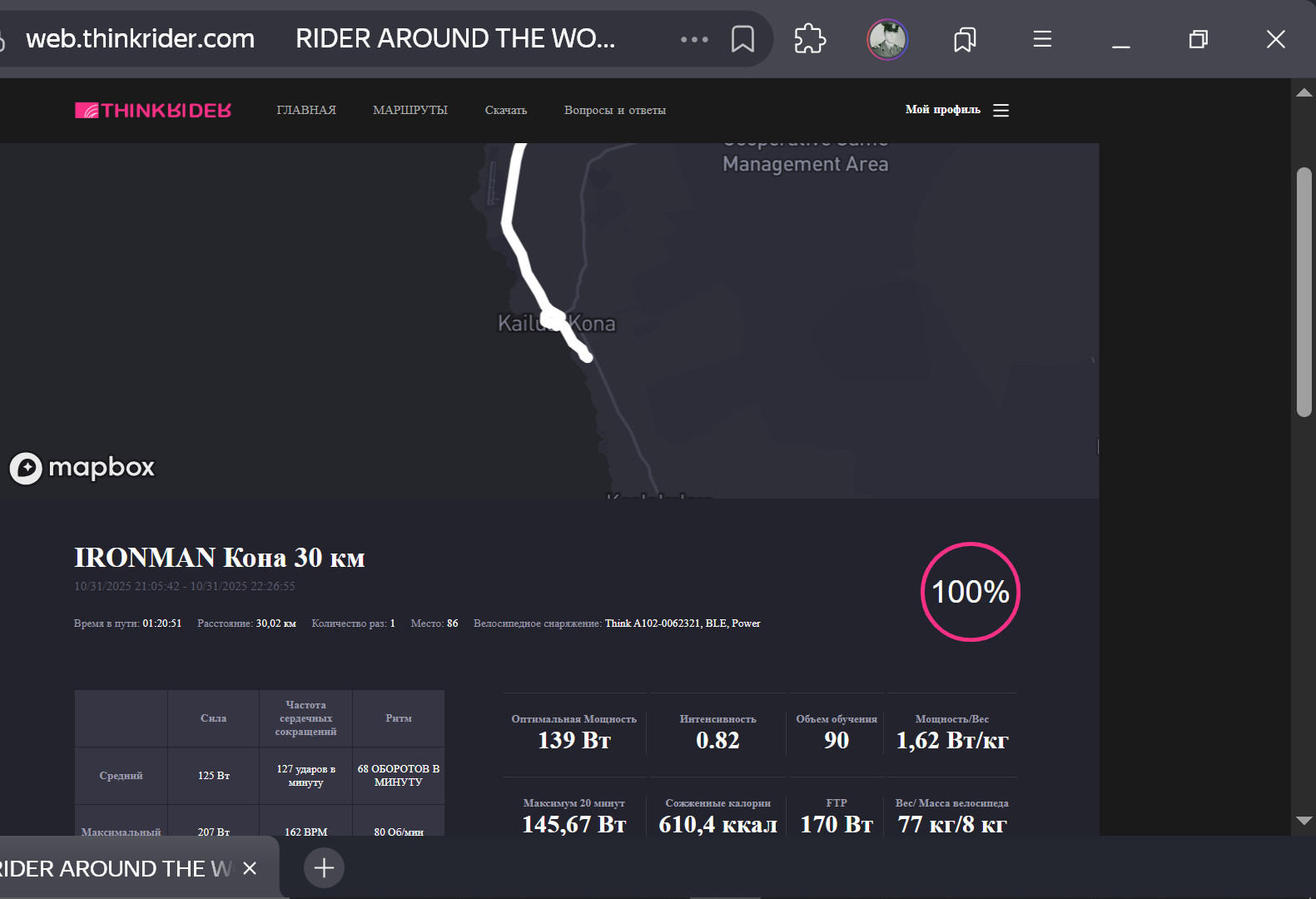Image resolution: width=1316 pixels, height=899 pixels.
Task: Open Вопросы и ответы page
Action: coord(615,110)
